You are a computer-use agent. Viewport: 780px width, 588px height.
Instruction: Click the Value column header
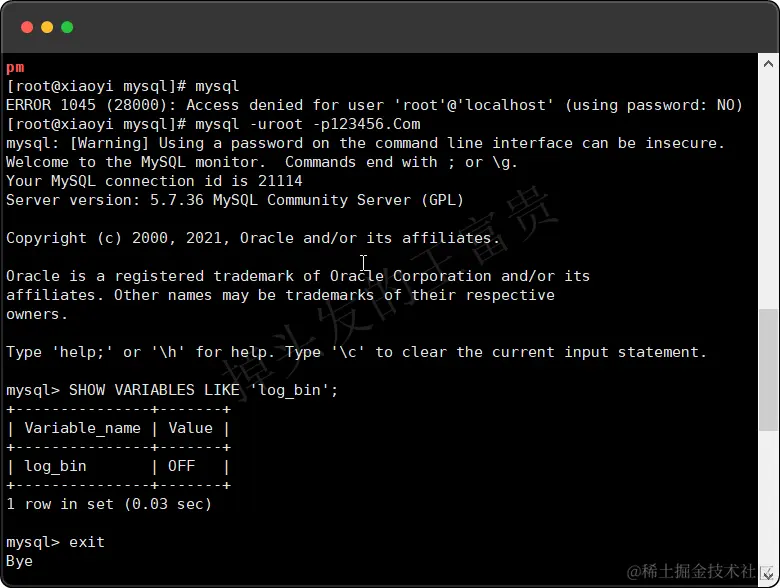[x=191, y=428]
